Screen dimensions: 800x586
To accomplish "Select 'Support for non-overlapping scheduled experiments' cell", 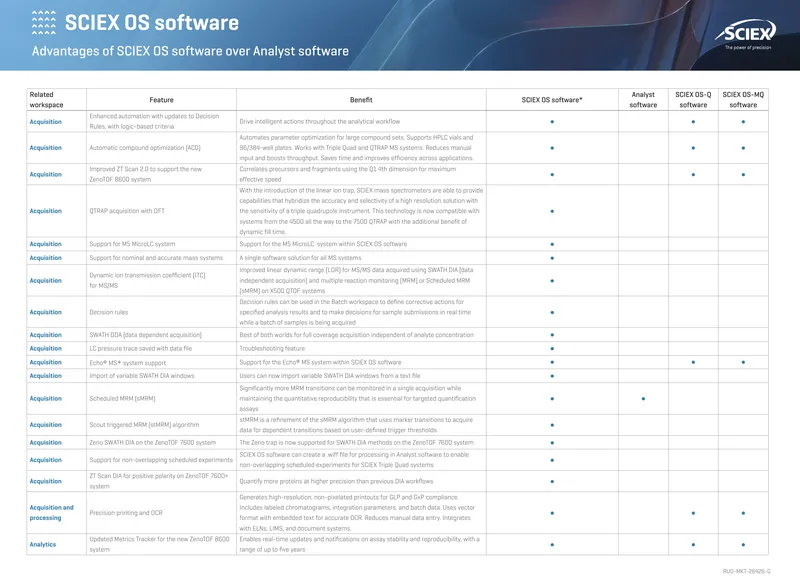I will point(161,460).
